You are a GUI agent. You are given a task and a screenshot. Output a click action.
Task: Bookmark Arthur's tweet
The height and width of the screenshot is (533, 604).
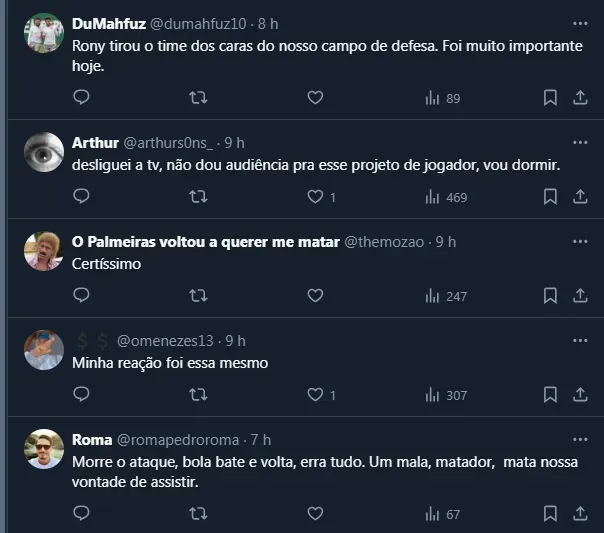coord(550,197)
